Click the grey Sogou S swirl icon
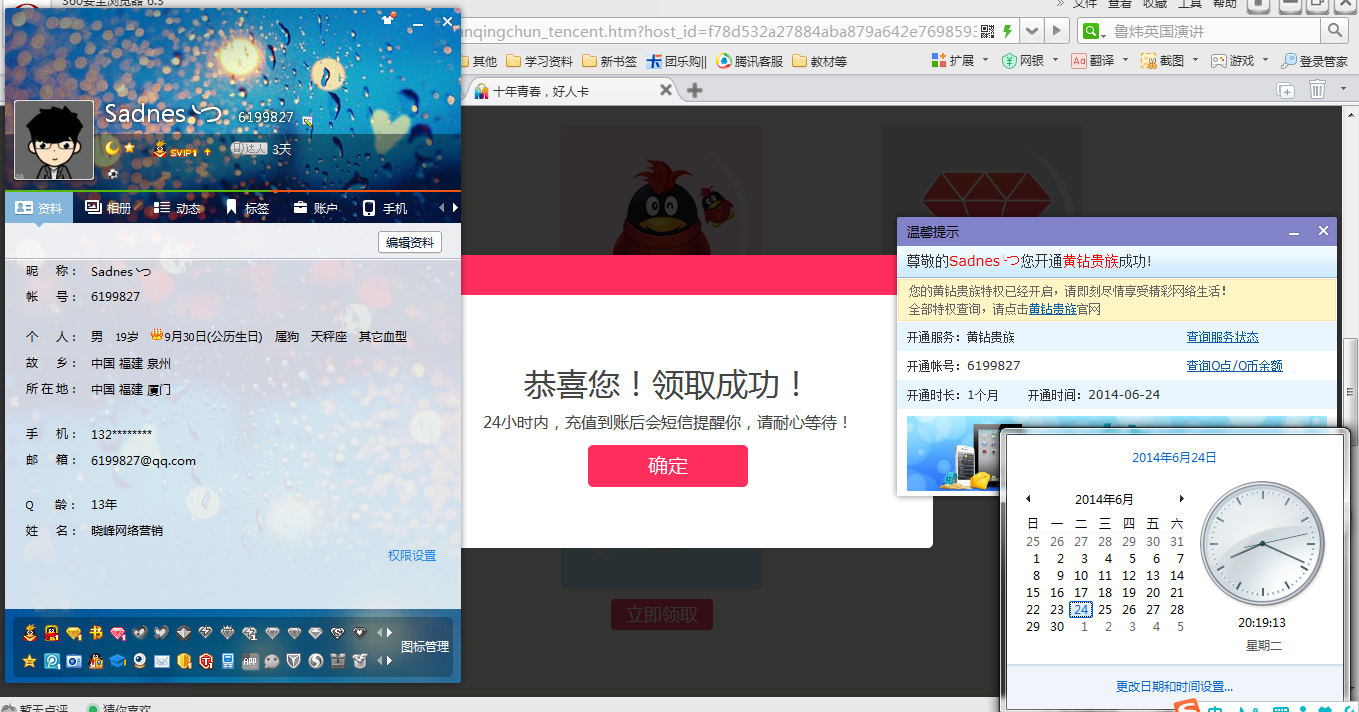 (315, 661)
